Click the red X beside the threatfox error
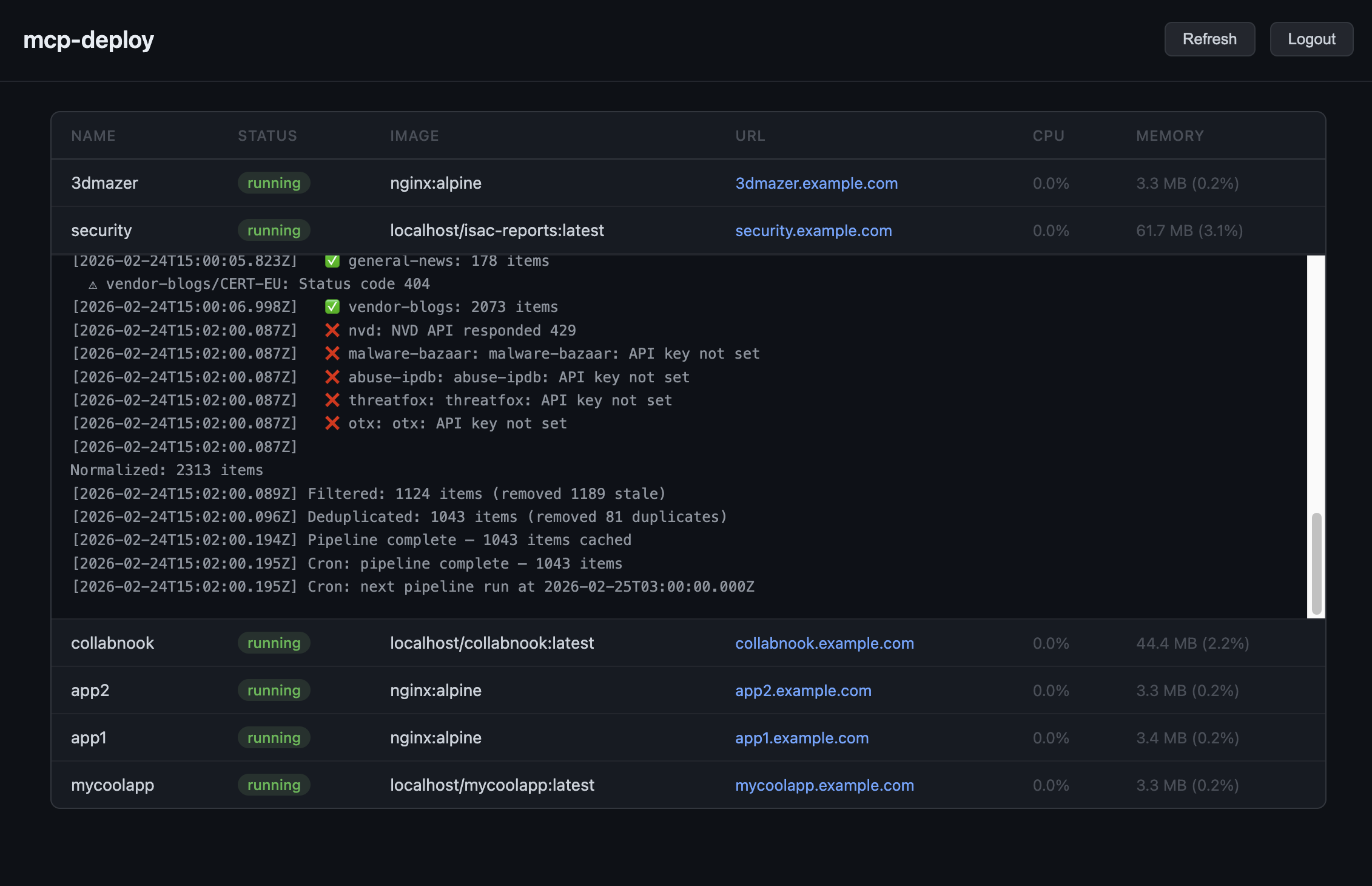Viewport: 1372px width, 886px height. pos(332,400)
